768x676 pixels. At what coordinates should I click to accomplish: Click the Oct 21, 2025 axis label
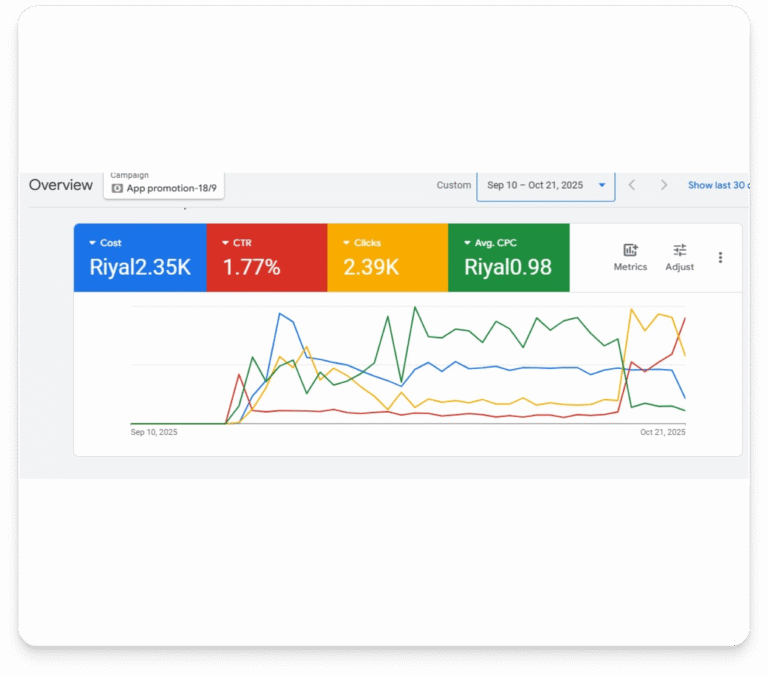click(x=662, y=432)
